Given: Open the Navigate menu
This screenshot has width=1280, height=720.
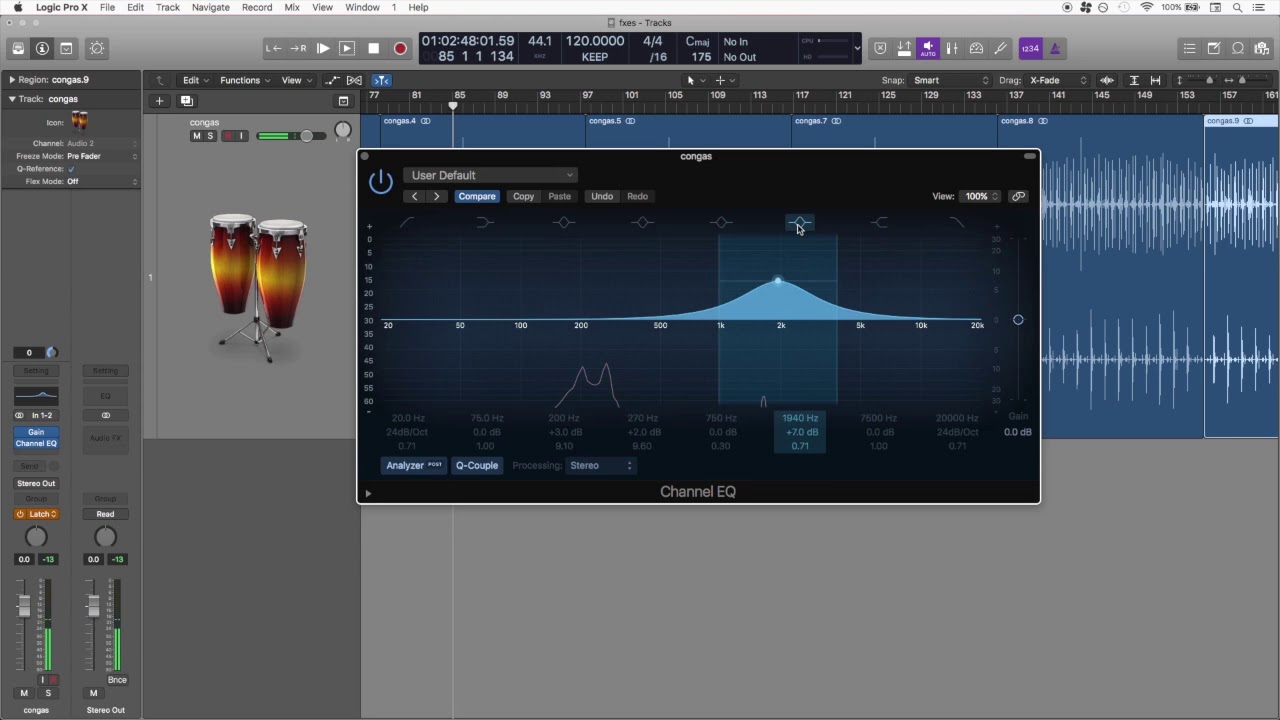Looking at the screenshot, I should tap(210, 7).
